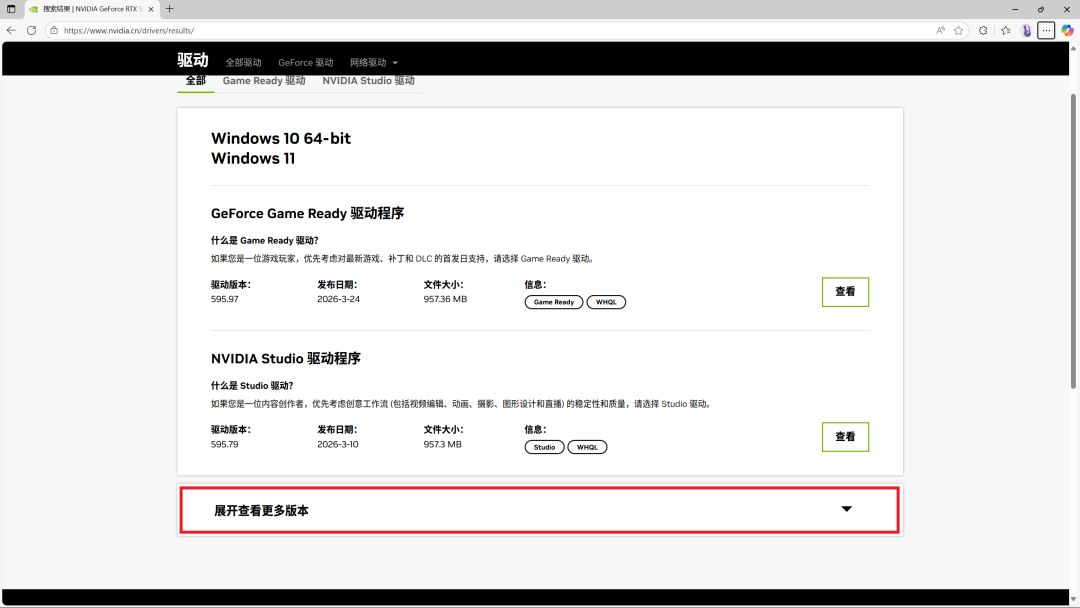This screenshot has width=1080, height=608.
Task: Click WHQL badge of Game Ready driver
Action: point(606,302)
